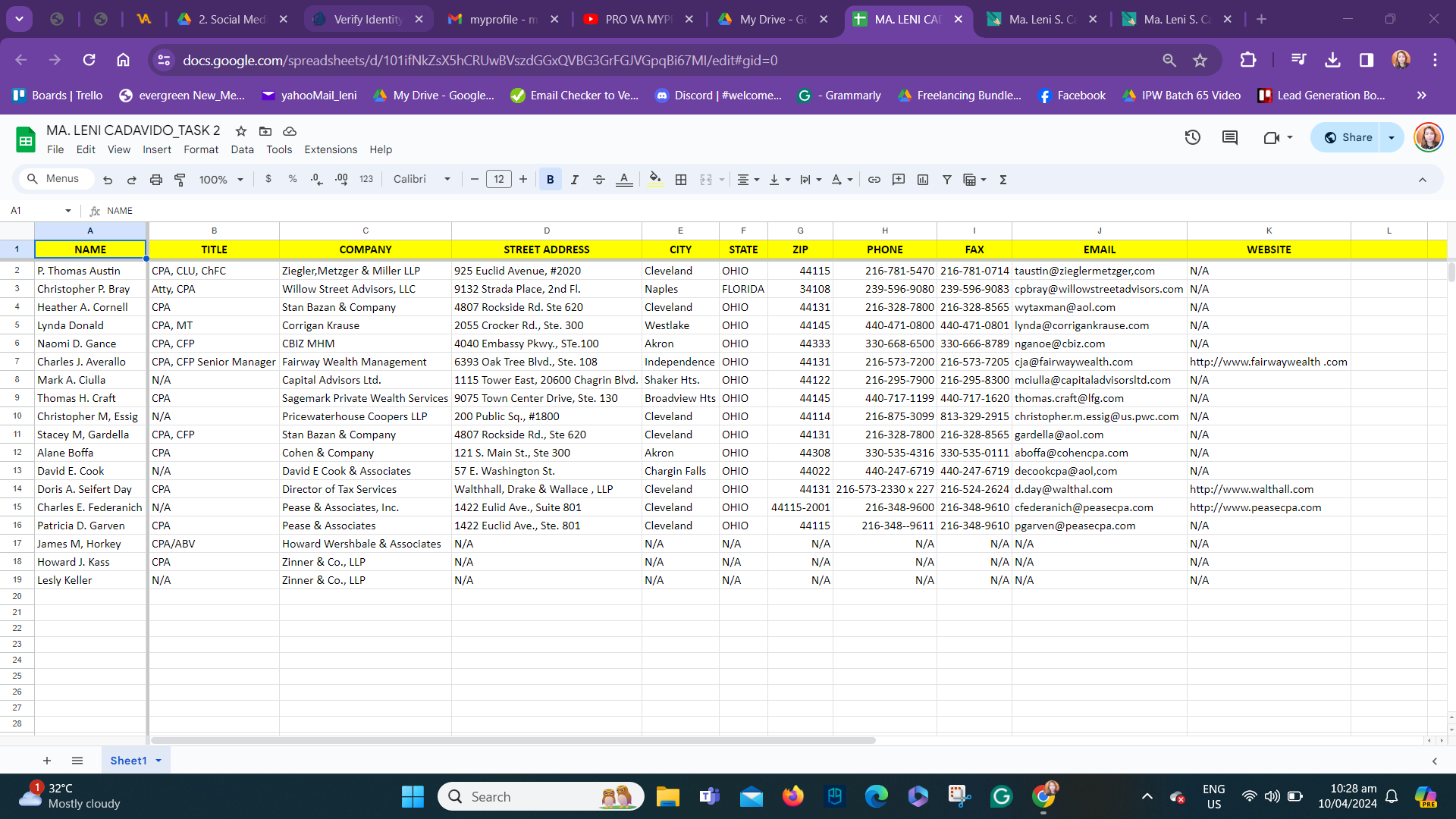Star the MA. LENI CADAVIDO_TASK 2 document
The height and width of the screenshot is (819, 1456).
pyautogui.click(x=241, y=131)
